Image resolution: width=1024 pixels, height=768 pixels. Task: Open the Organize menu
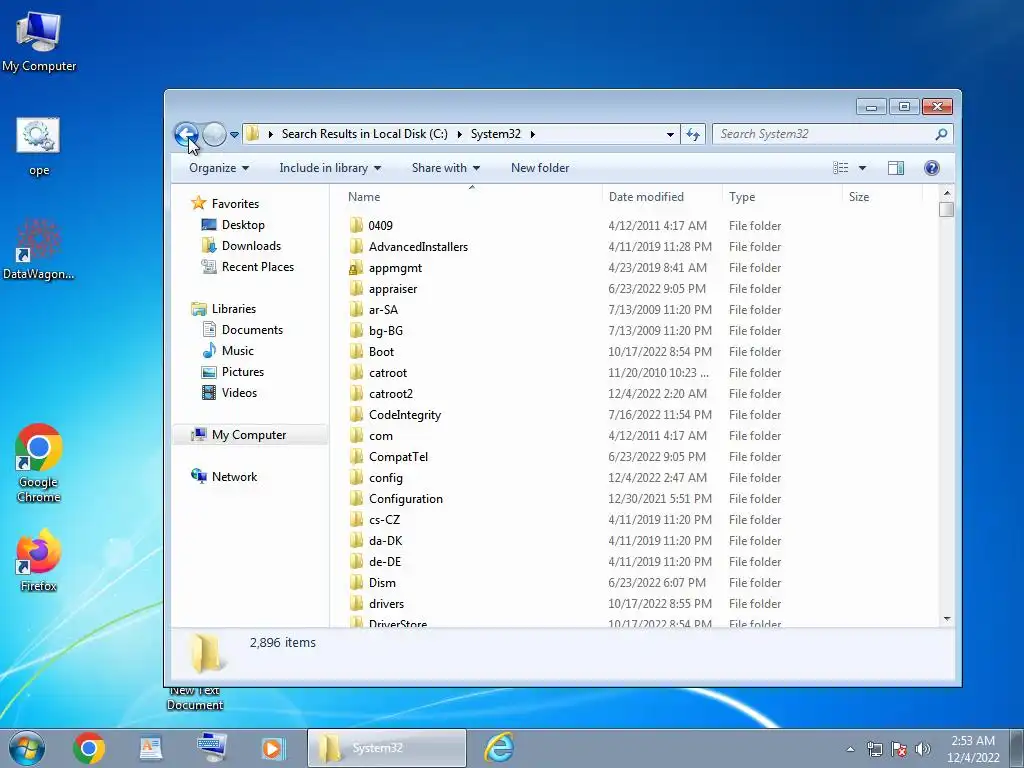point(219,168)
